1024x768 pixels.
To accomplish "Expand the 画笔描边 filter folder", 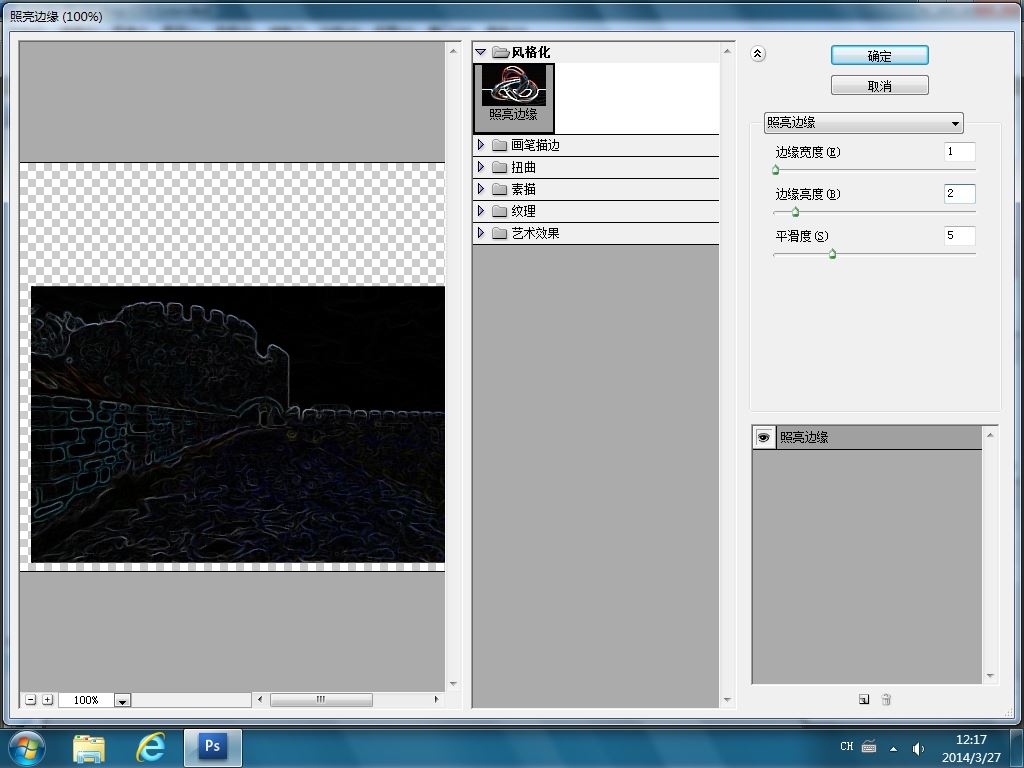I will click(x=481, y=144).
